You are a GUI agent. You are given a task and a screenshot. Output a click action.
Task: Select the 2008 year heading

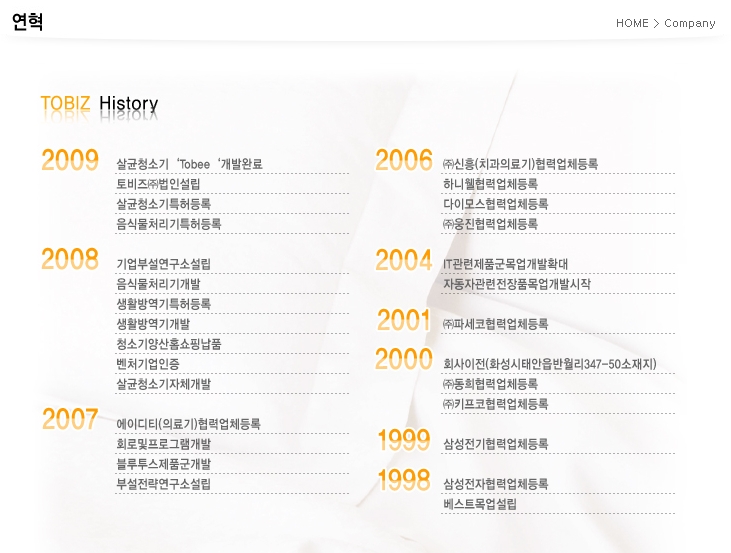[70, 260]
